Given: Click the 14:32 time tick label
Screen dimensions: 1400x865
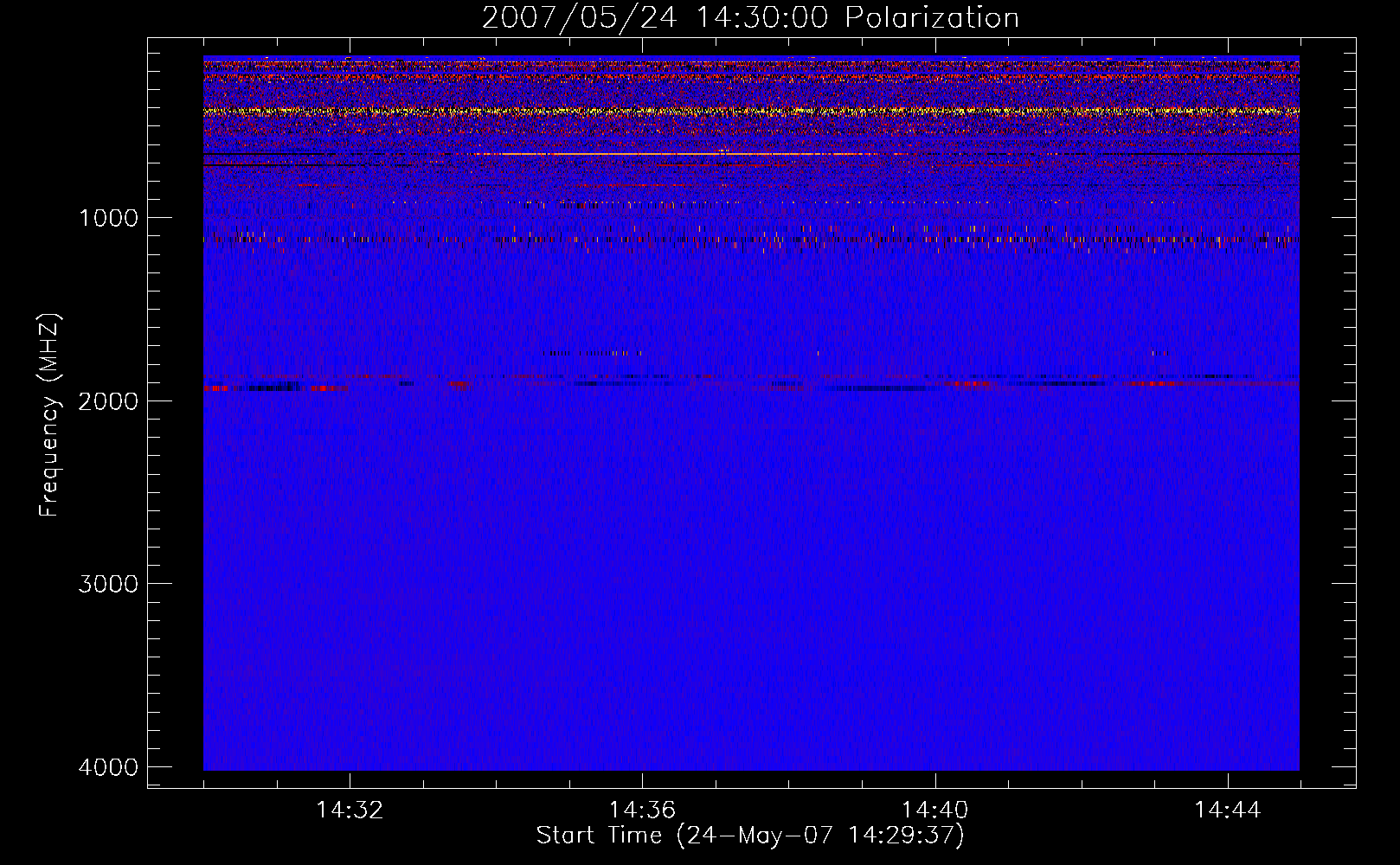Looking at the screenshot, I should click(350, 811).
